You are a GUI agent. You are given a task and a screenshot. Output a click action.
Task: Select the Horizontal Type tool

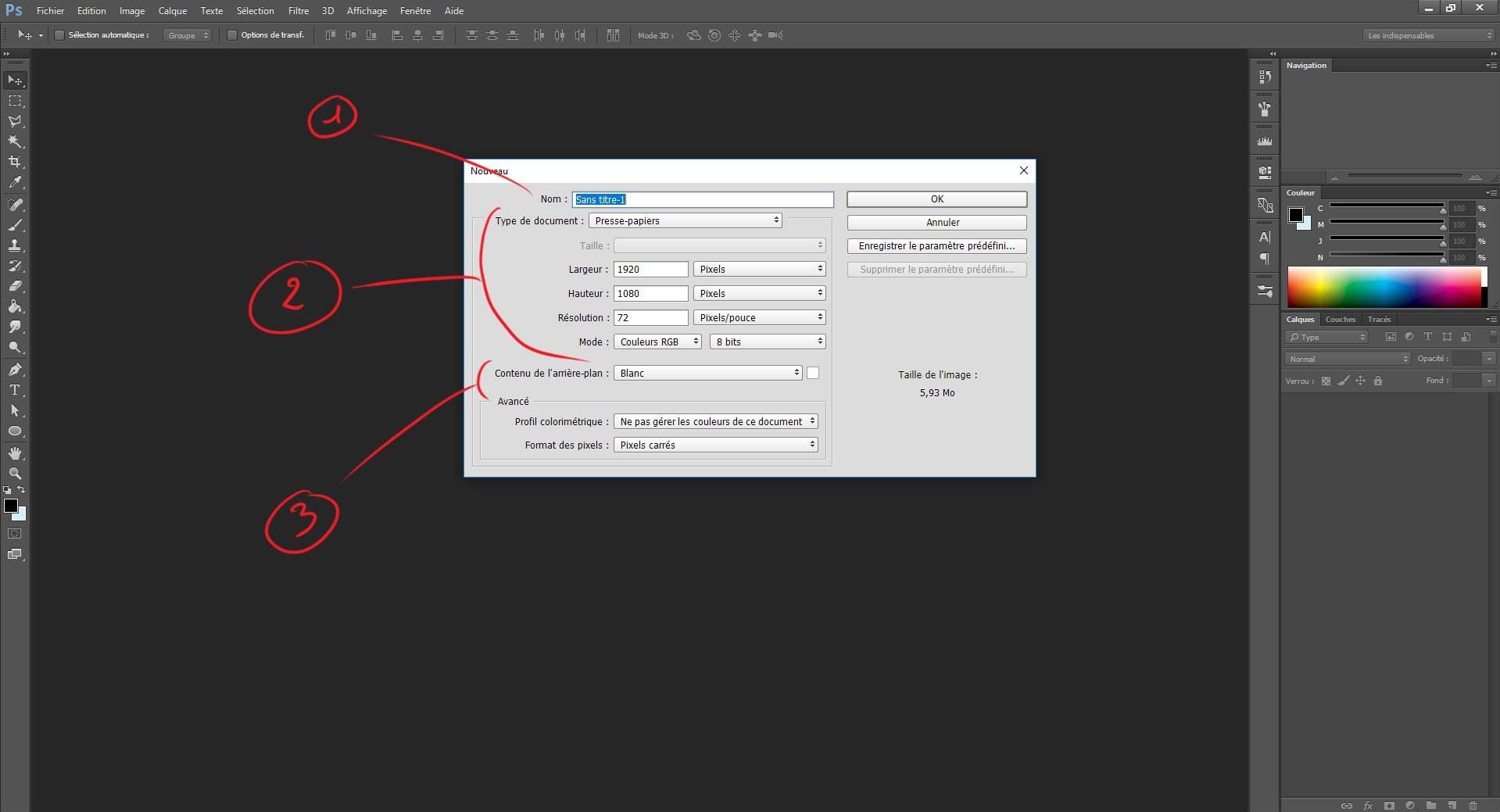15,389
